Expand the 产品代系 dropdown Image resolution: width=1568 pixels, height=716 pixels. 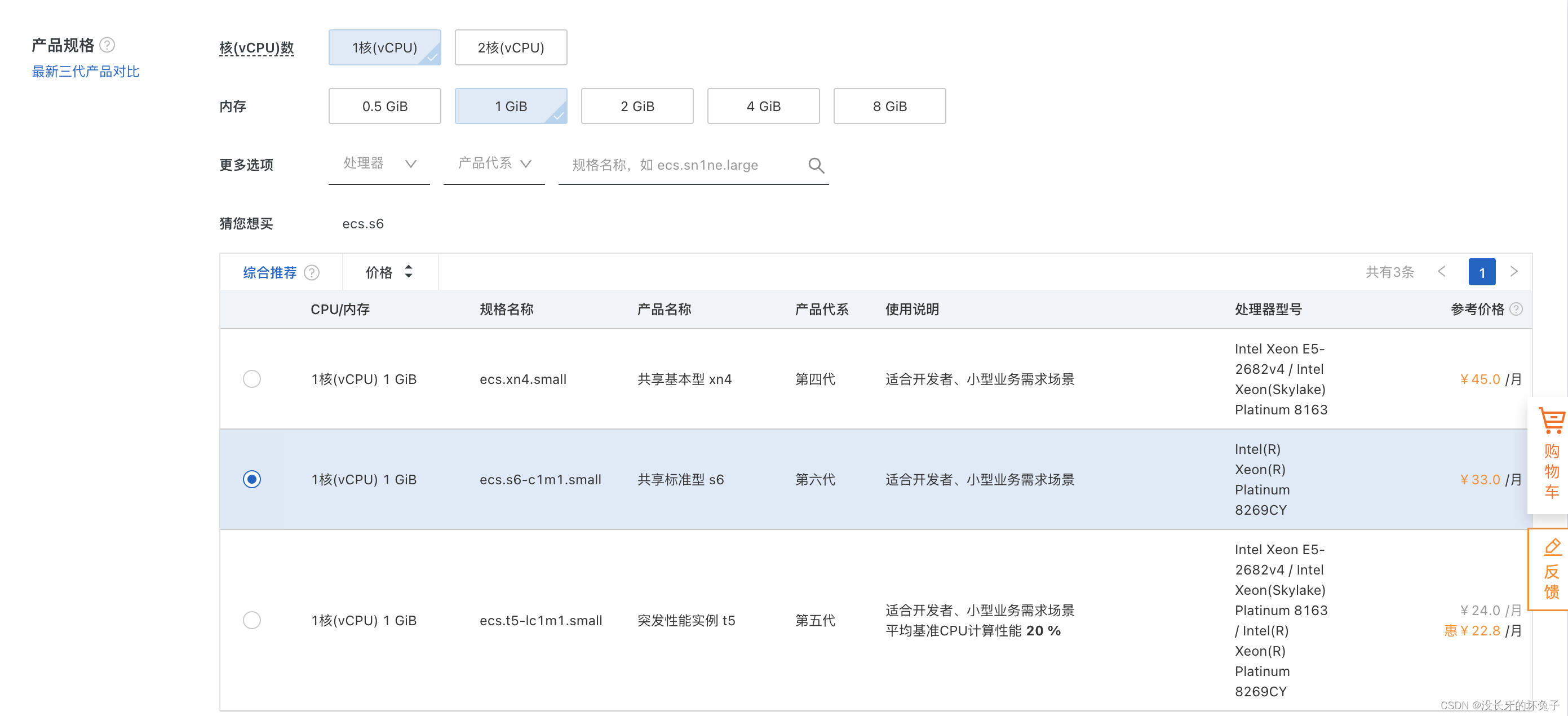tap(494, 164)
